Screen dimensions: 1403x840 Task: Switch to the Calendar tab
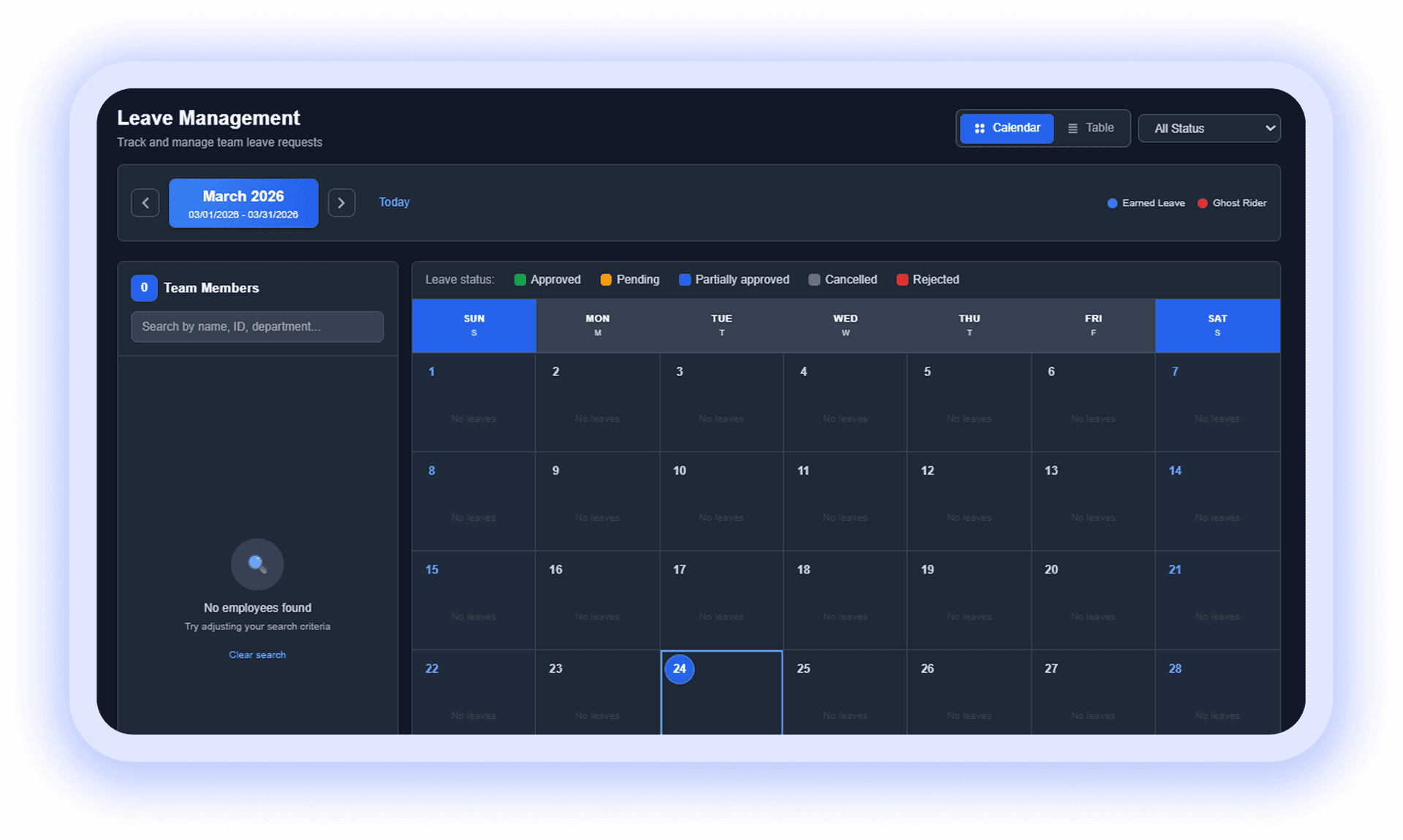point(1006,128)
